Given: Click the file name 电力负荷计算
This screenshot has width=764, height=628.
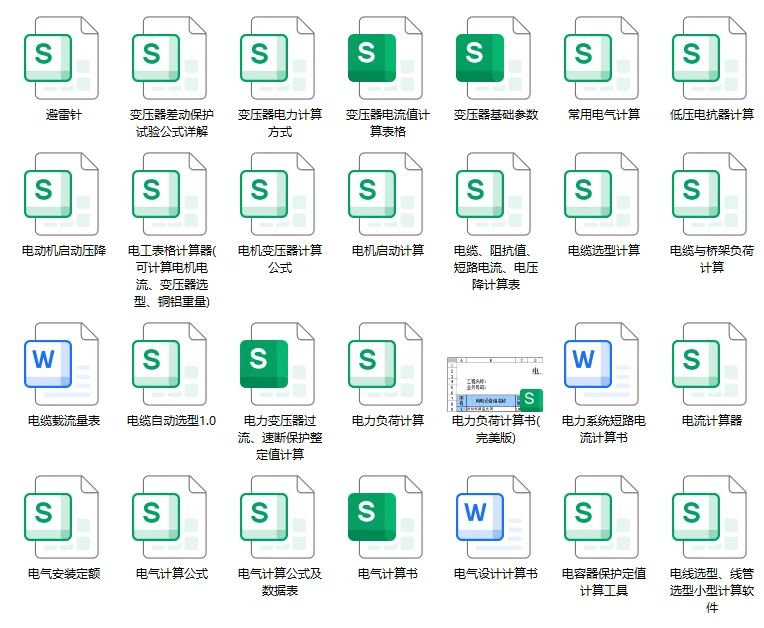Looking at the screenshot, I should pyautogui.click(x=388, y=421).
